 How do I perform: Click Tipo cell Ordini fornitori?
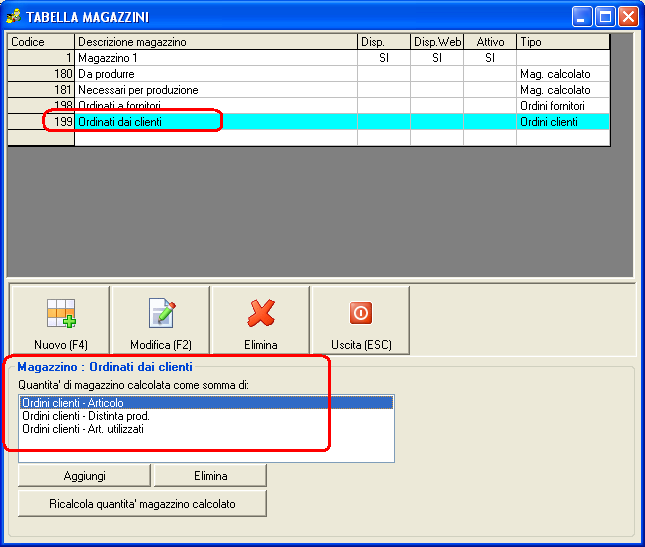pos(563,106)
